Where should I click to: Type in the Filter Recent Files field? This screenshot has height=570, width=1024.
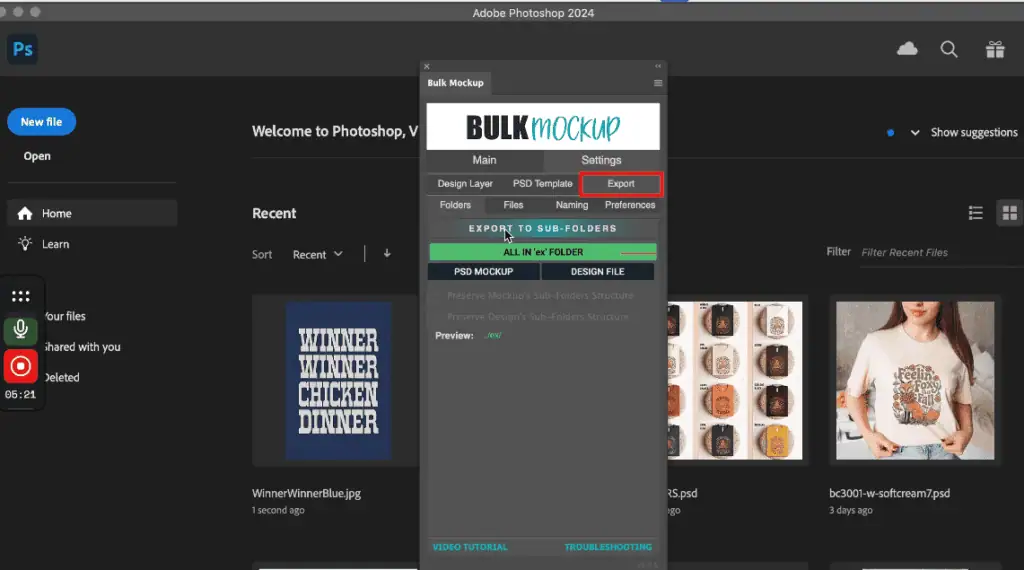935,252
